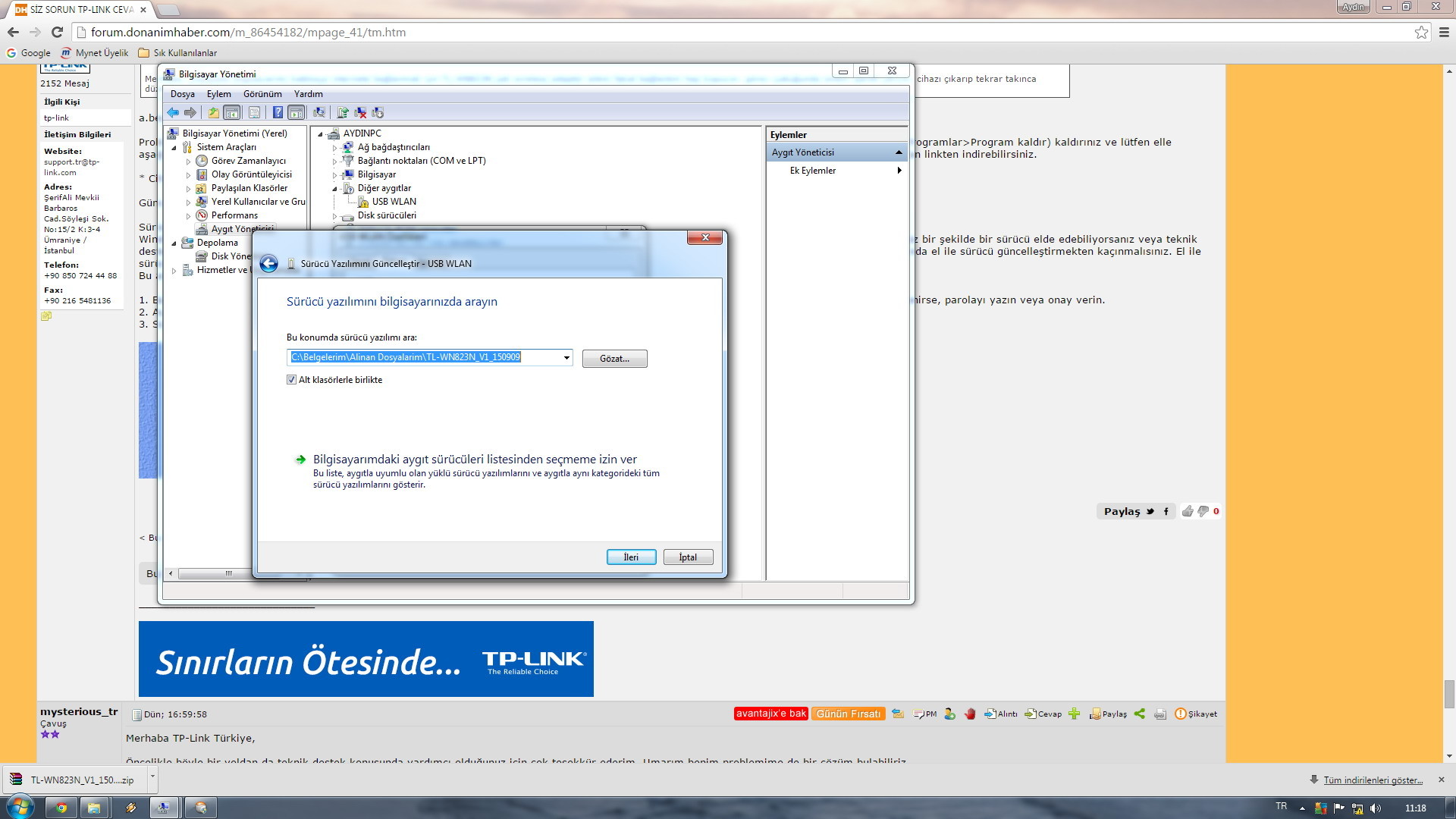Click Uninstall device toolbar icon with red X
The image size is (1456, 819).
tap(360, 112)
